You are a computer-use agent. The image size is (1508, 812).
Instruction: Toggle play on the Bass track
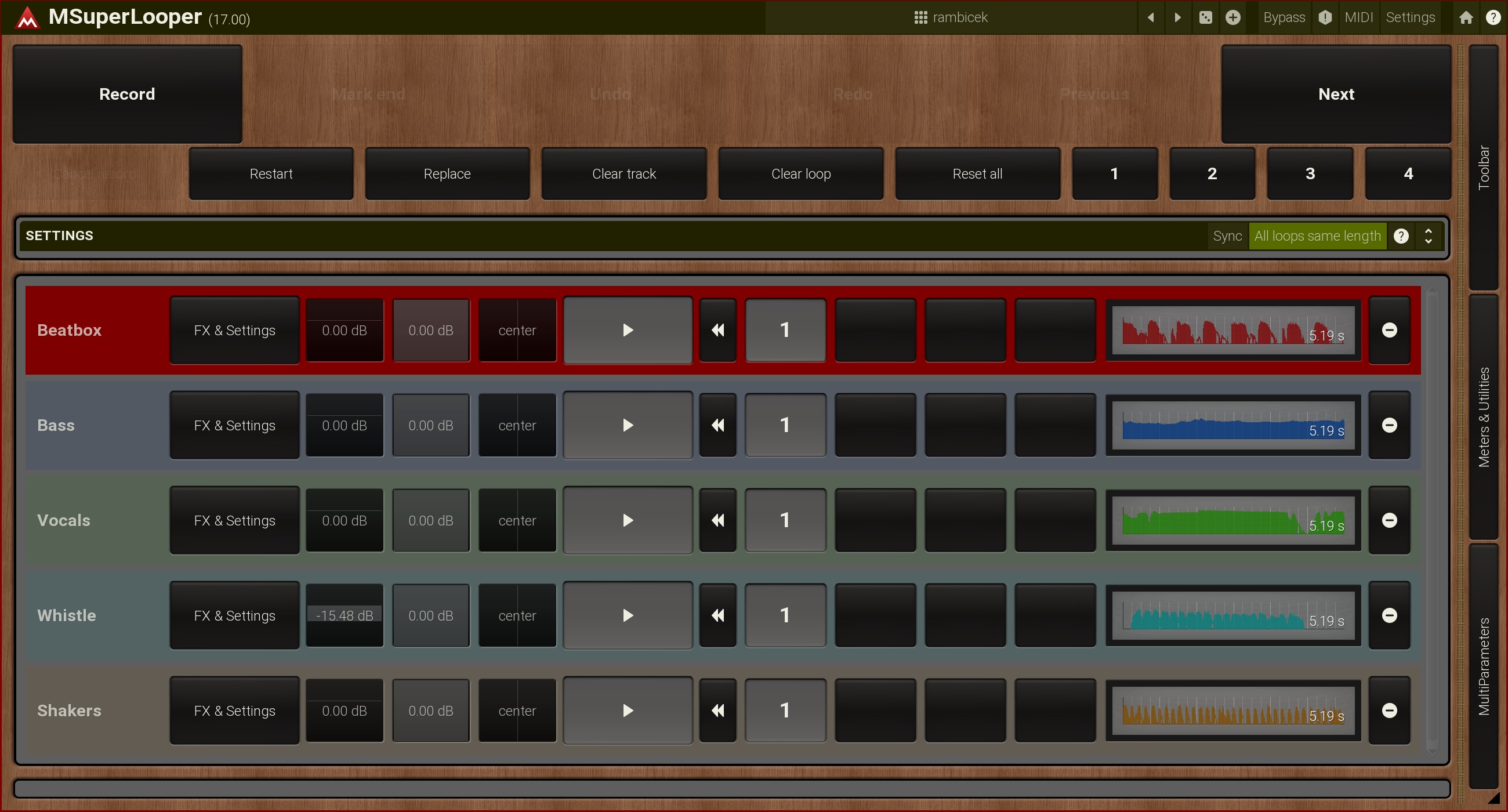tap(628, 425)
